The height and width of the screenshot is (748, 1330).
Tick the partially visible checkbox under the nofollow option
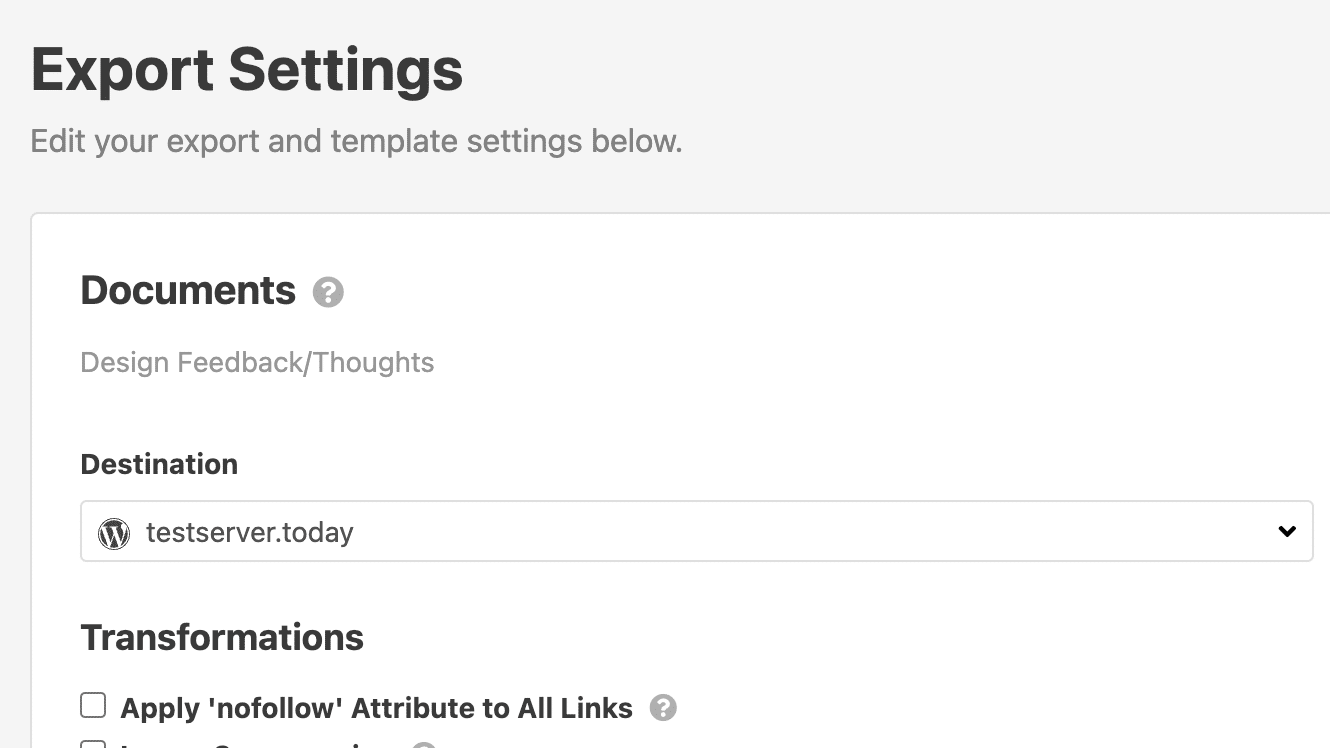tap(93, 745)
